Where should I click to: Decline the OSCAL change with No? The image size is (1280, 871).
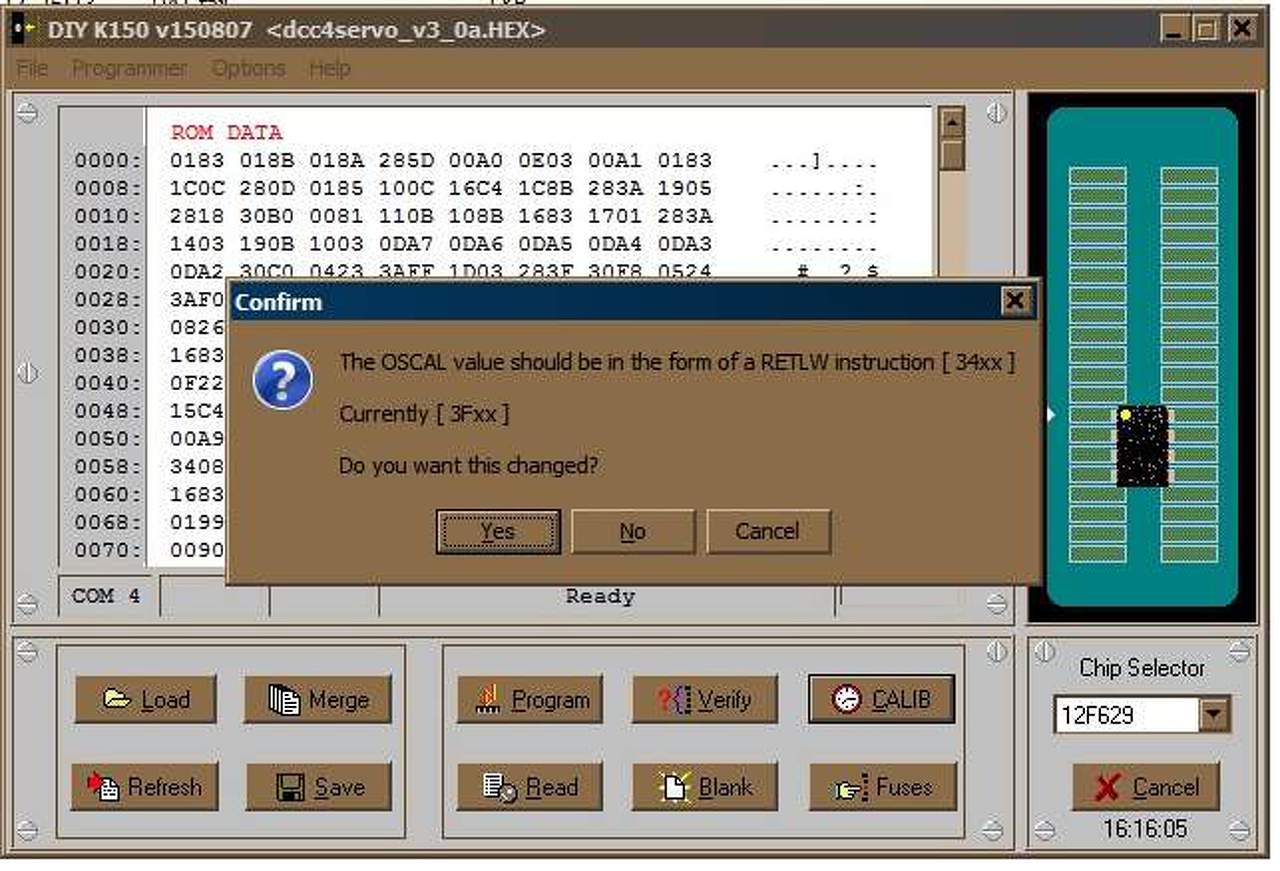[632, 532]
